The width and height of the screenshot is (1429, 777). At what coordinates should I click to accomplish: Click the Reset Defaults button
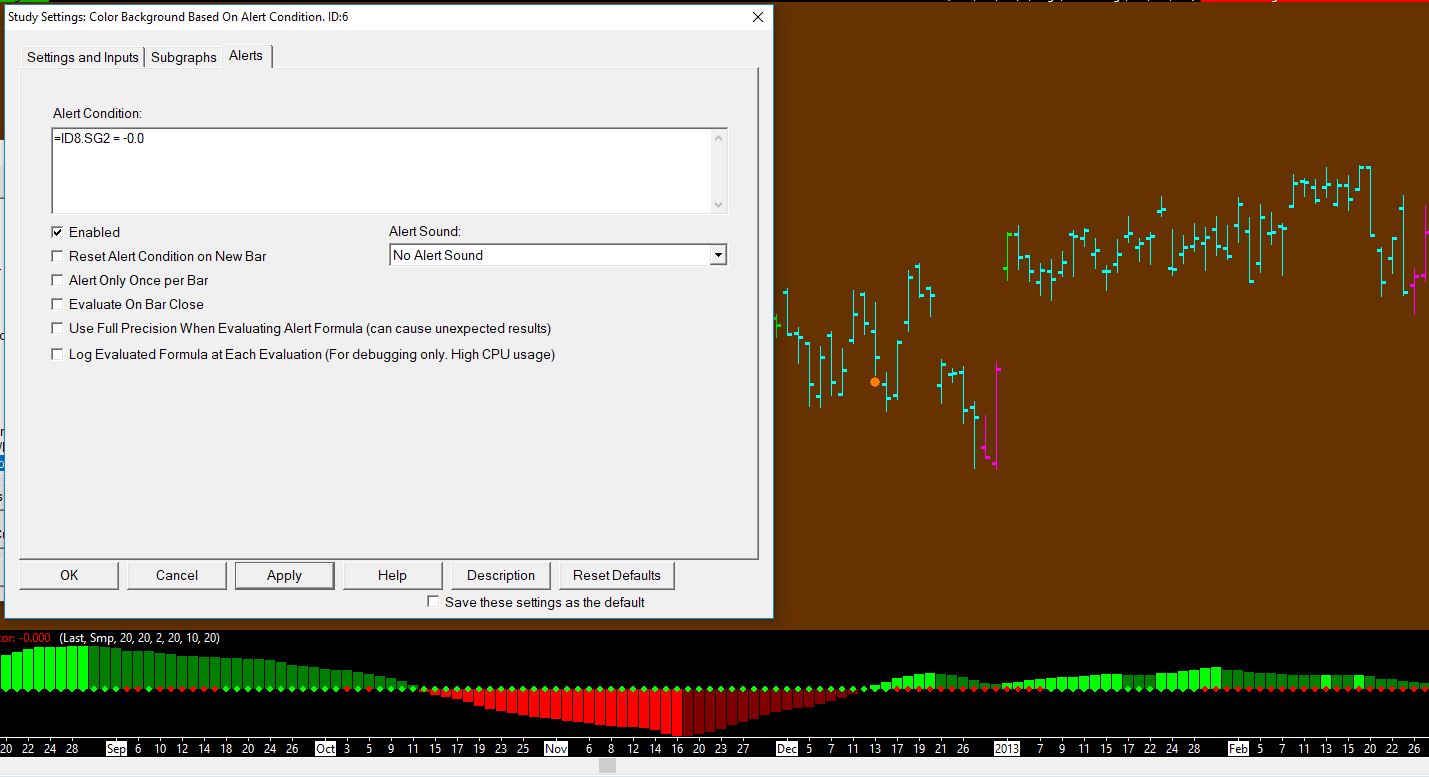617,575
